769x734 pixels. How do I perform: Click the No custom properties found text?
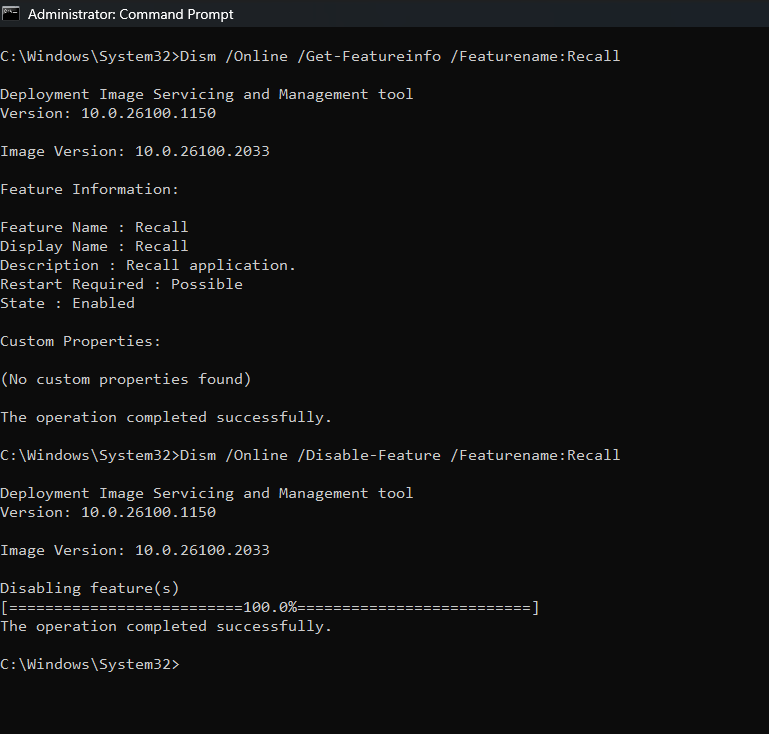(x=125, y=379)
